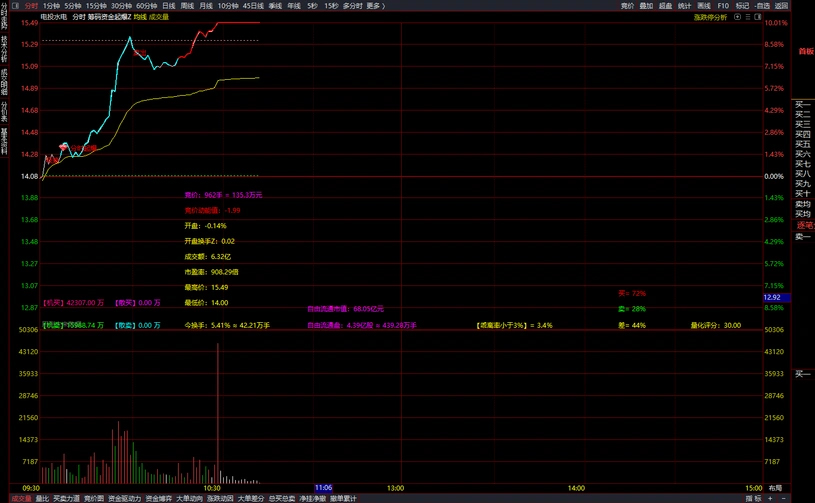Click the blue 12.92 price marker
815x503 pixels.
[777, 297]
